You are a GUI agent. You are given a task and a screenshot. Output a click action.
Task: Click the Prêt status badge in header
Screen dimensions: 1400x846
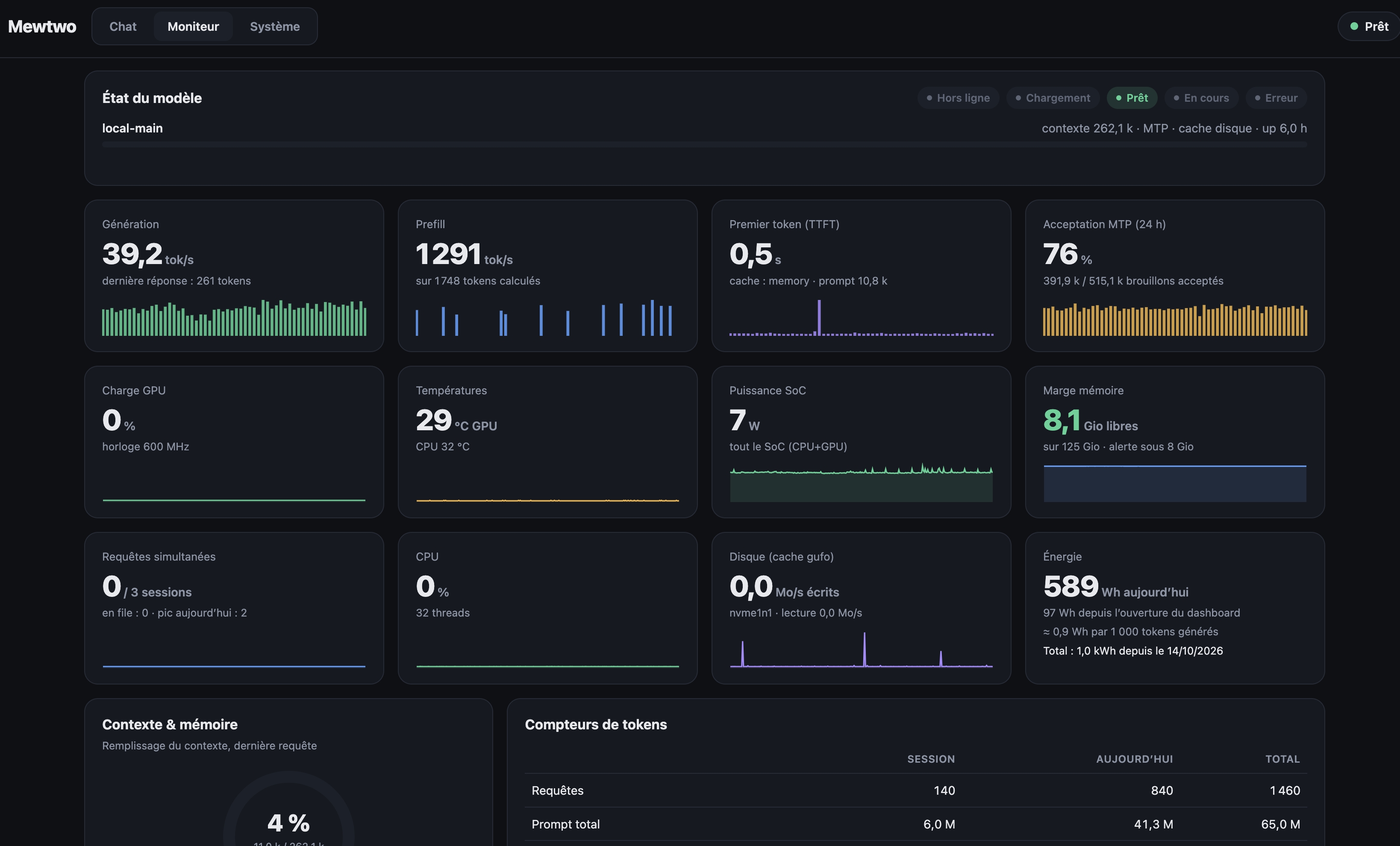(1369, 26)
